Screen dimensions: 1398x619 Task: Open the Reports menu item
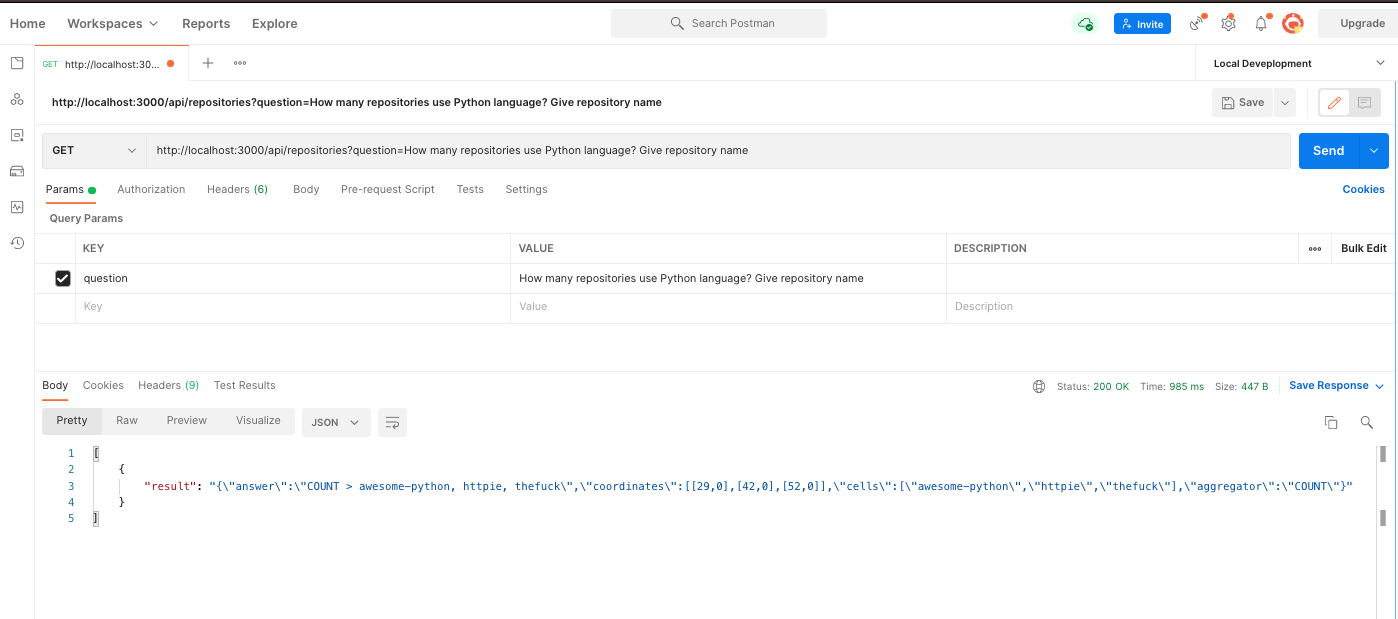206,23
